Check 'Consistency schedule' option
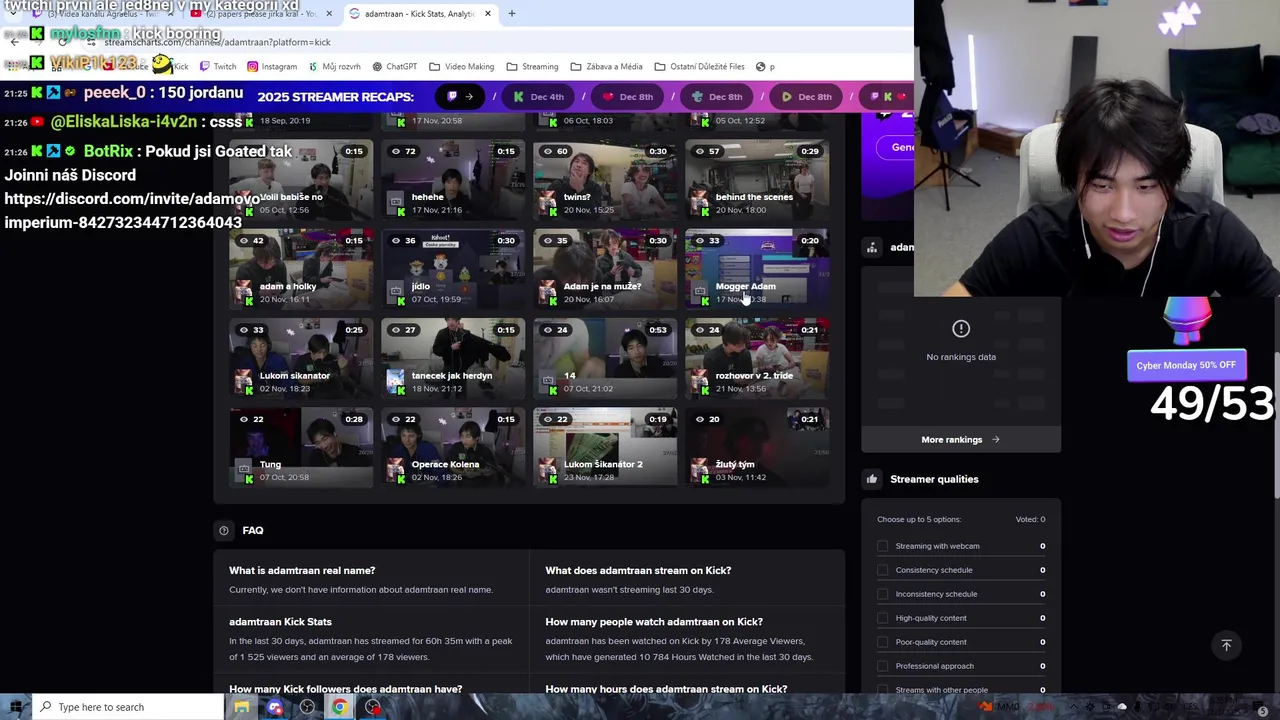 click(883, 570)
